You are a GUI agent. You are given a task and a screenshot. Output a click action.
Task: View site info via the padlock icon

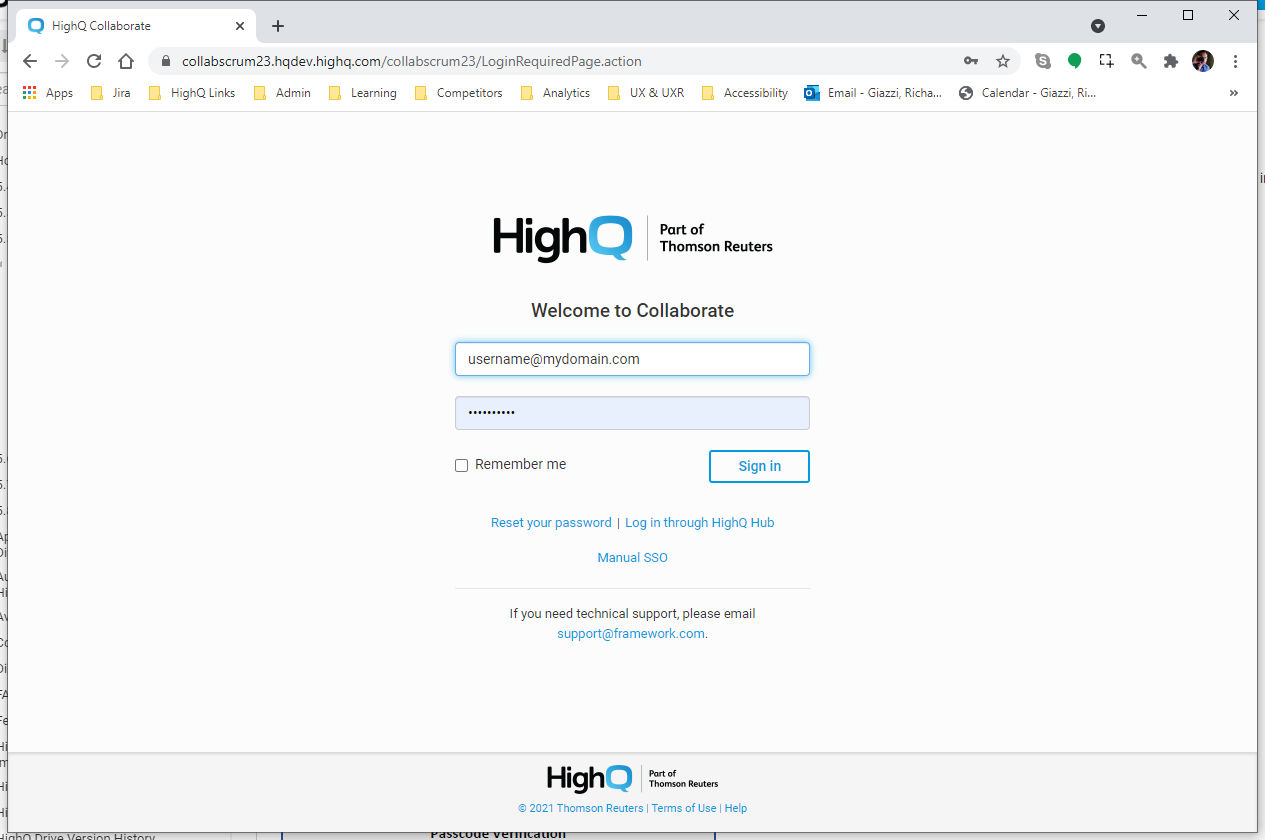pos(166,61)
